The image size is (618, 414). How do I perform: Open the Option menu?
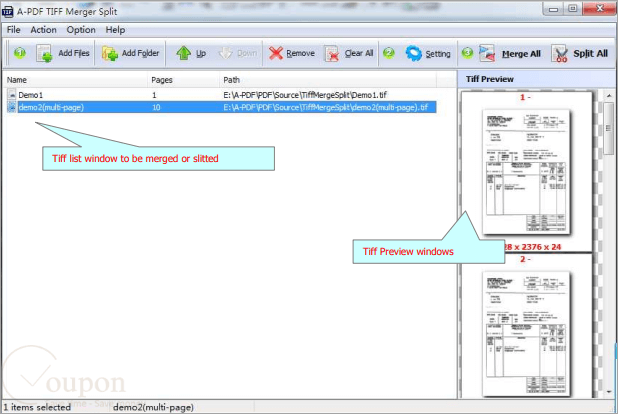[x=81, y=30]
